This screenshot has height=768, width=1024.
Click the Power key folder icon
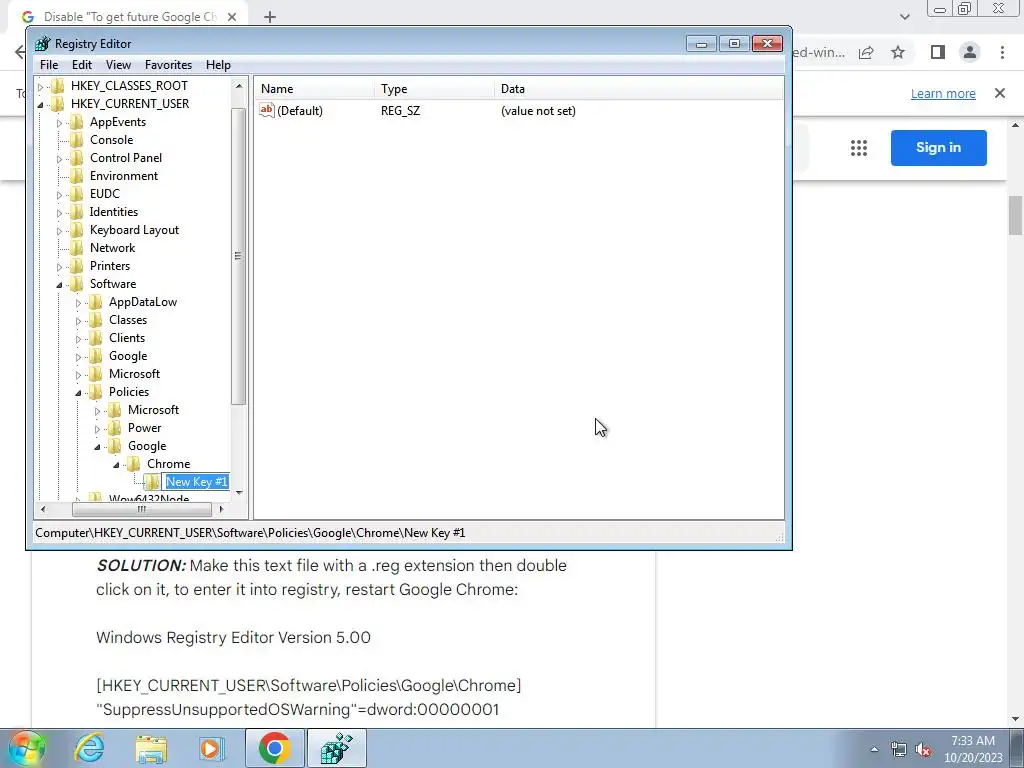click(x=114, y=428)
